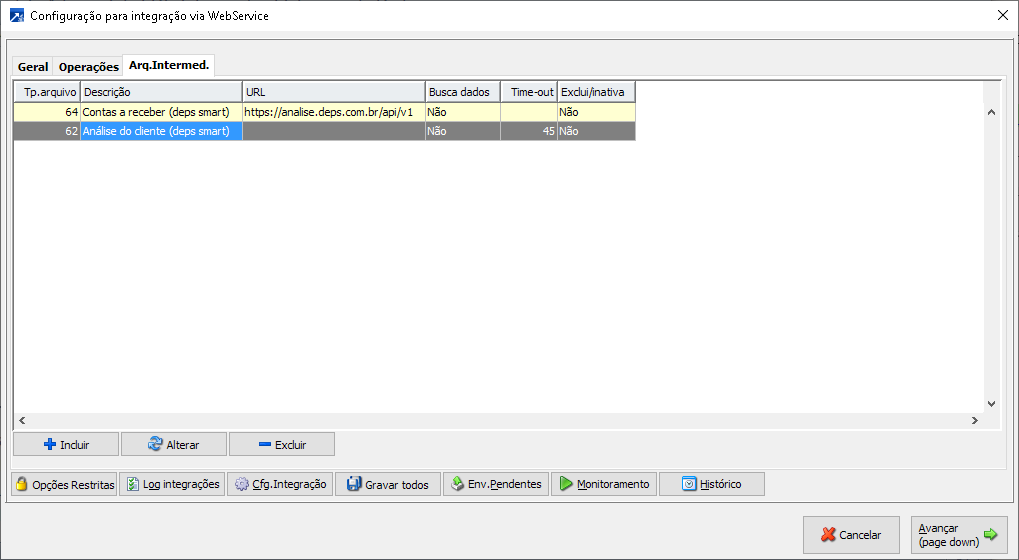Click the Incluir button
The width and height of the screenshot is (1019, 560).
click(66, 444)
